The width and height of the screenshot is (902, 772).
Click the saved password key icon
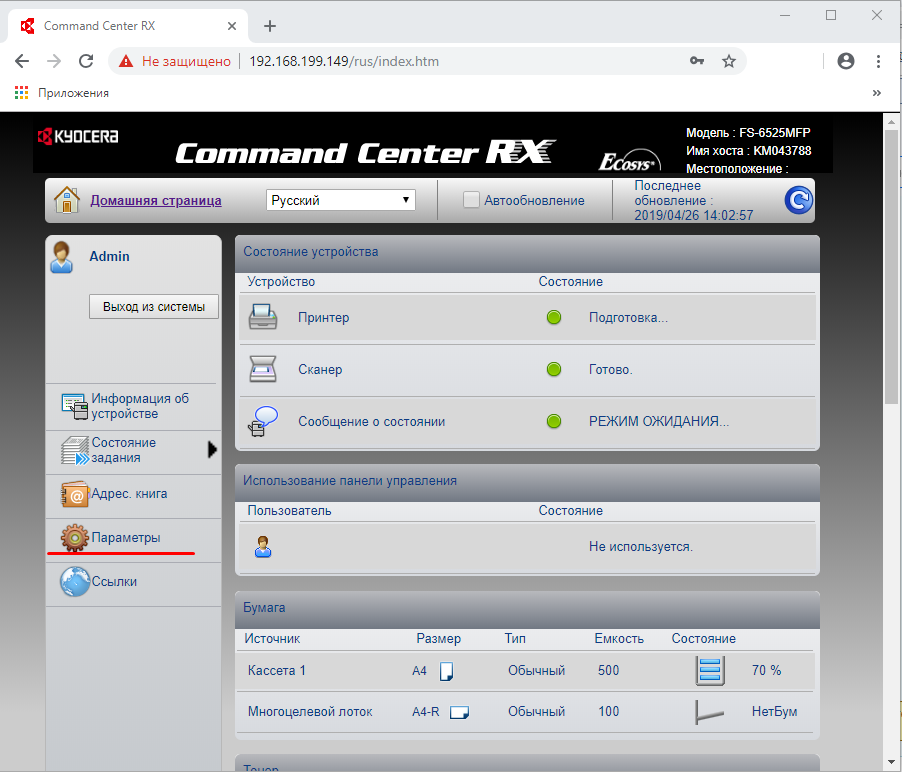697,61
